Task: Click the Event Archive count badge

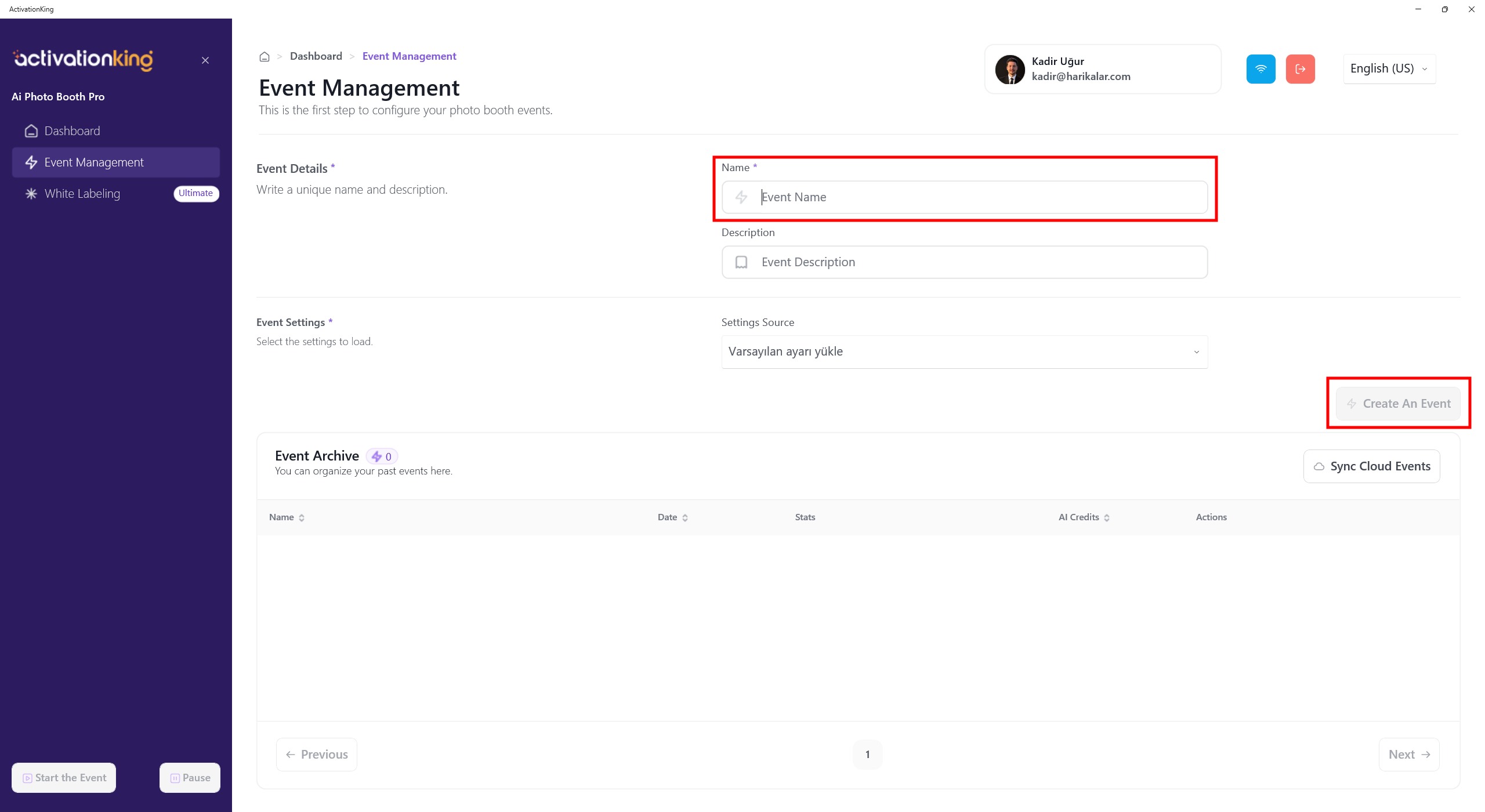Action: (x=382, y=456)
